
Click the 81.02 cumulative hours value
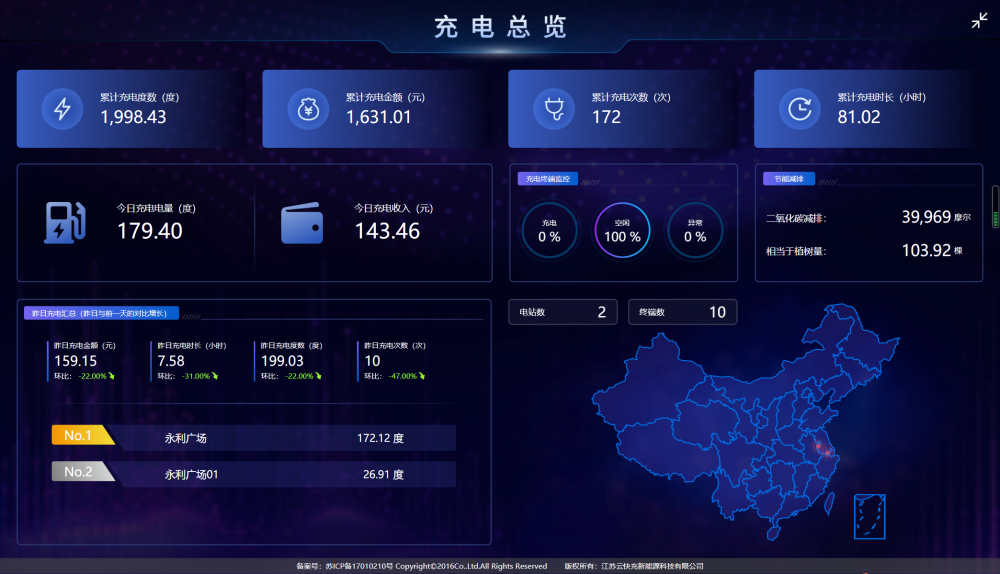[x=859, y=117]
